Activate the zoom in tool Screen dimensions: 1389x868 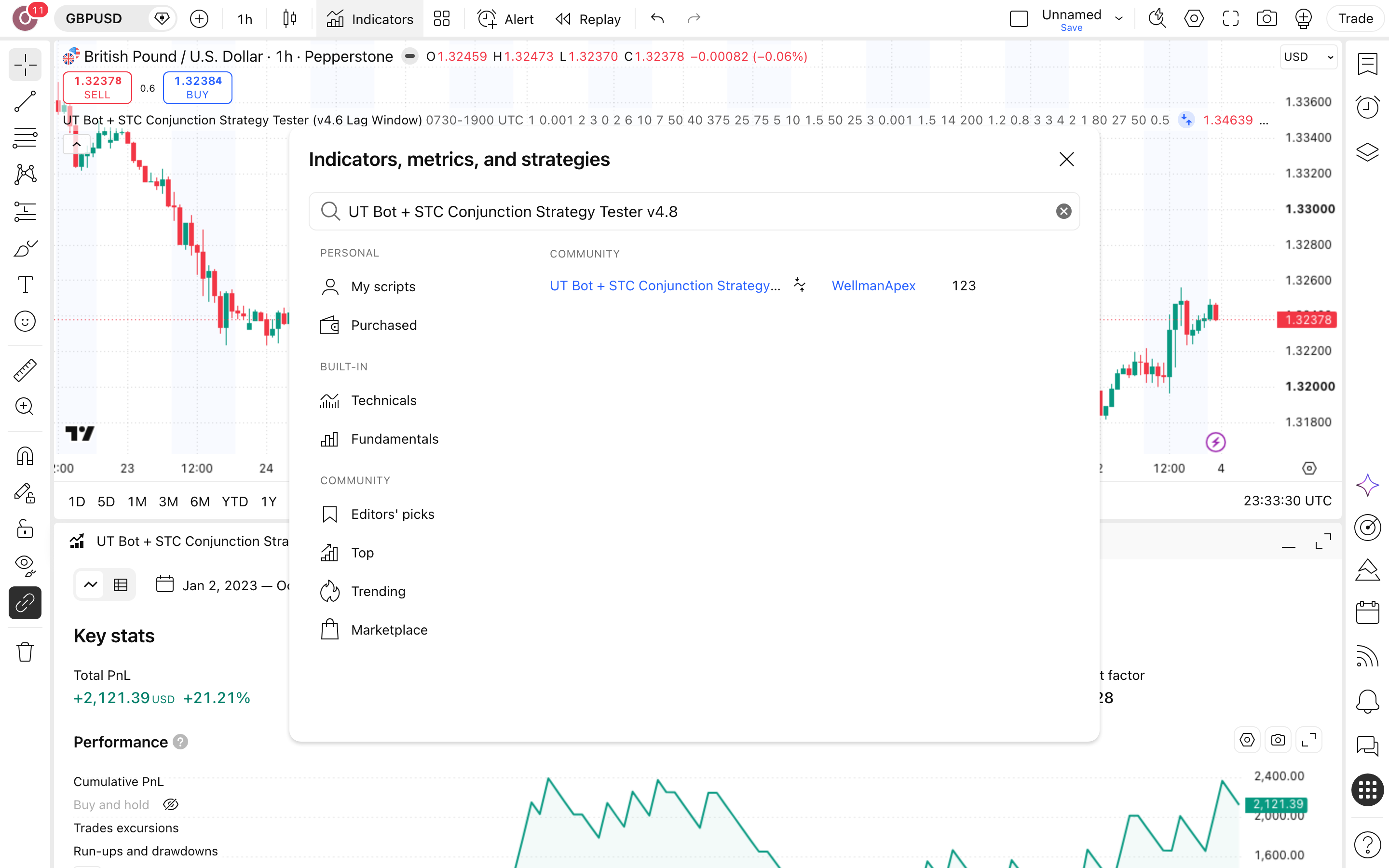[x=25, y=407]
